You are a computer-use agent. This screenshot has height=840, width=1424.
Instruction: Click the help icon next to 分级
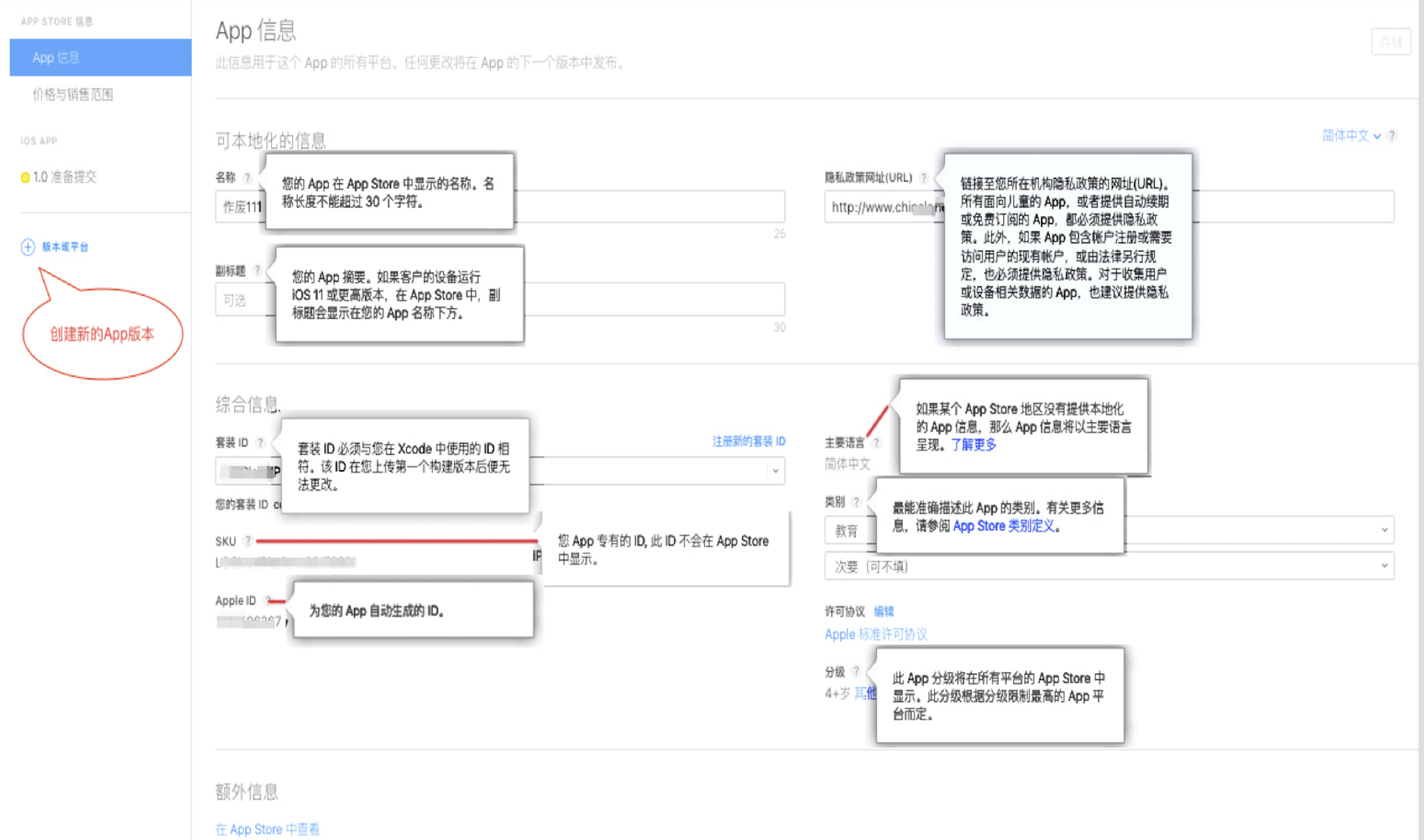click(856, 672)
